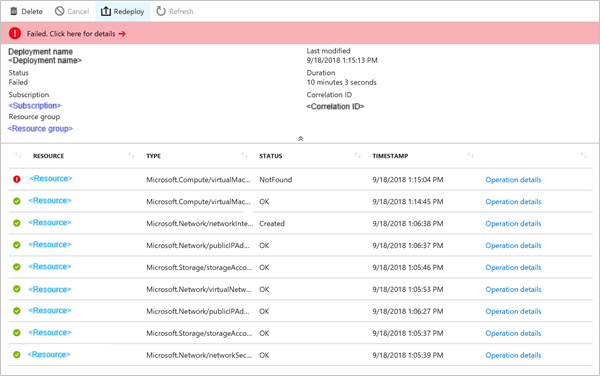The image size is (600, 376).
Task: Click the green check icon on the 1:06:27 PM row
Action: [x=17, y=311]
